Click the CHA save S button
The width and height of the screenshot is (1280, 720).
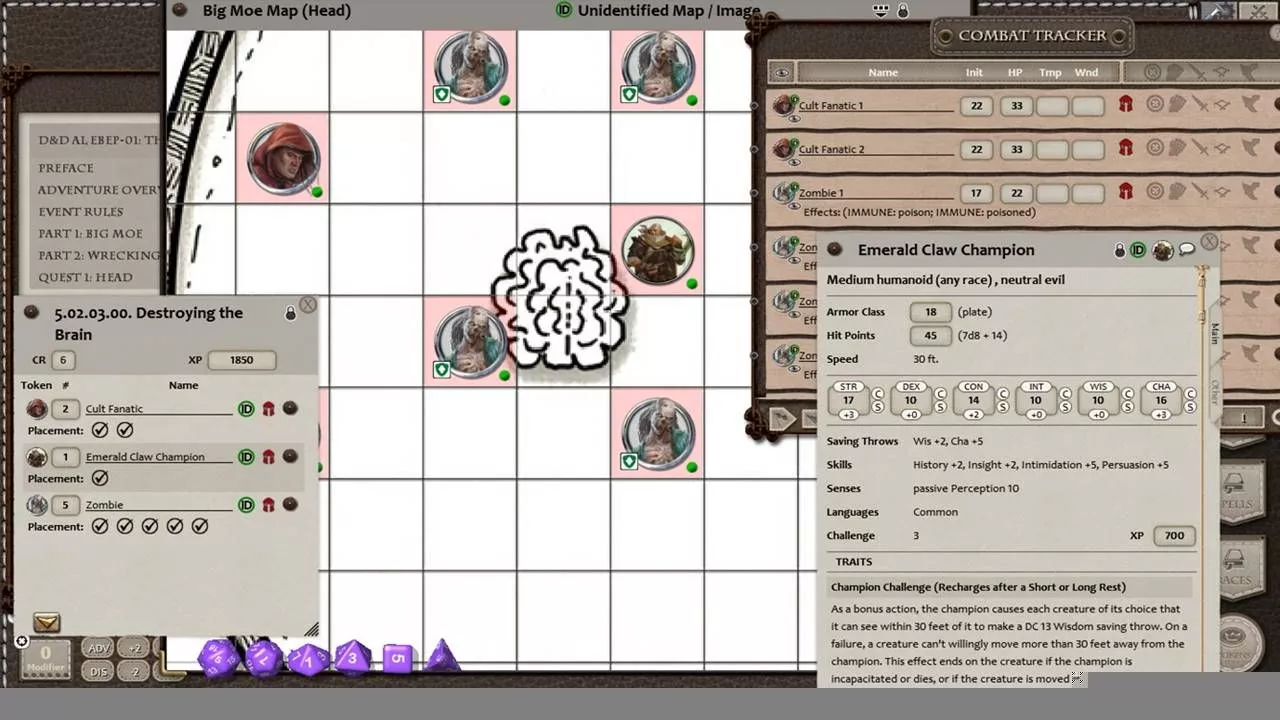[1190, 407]
